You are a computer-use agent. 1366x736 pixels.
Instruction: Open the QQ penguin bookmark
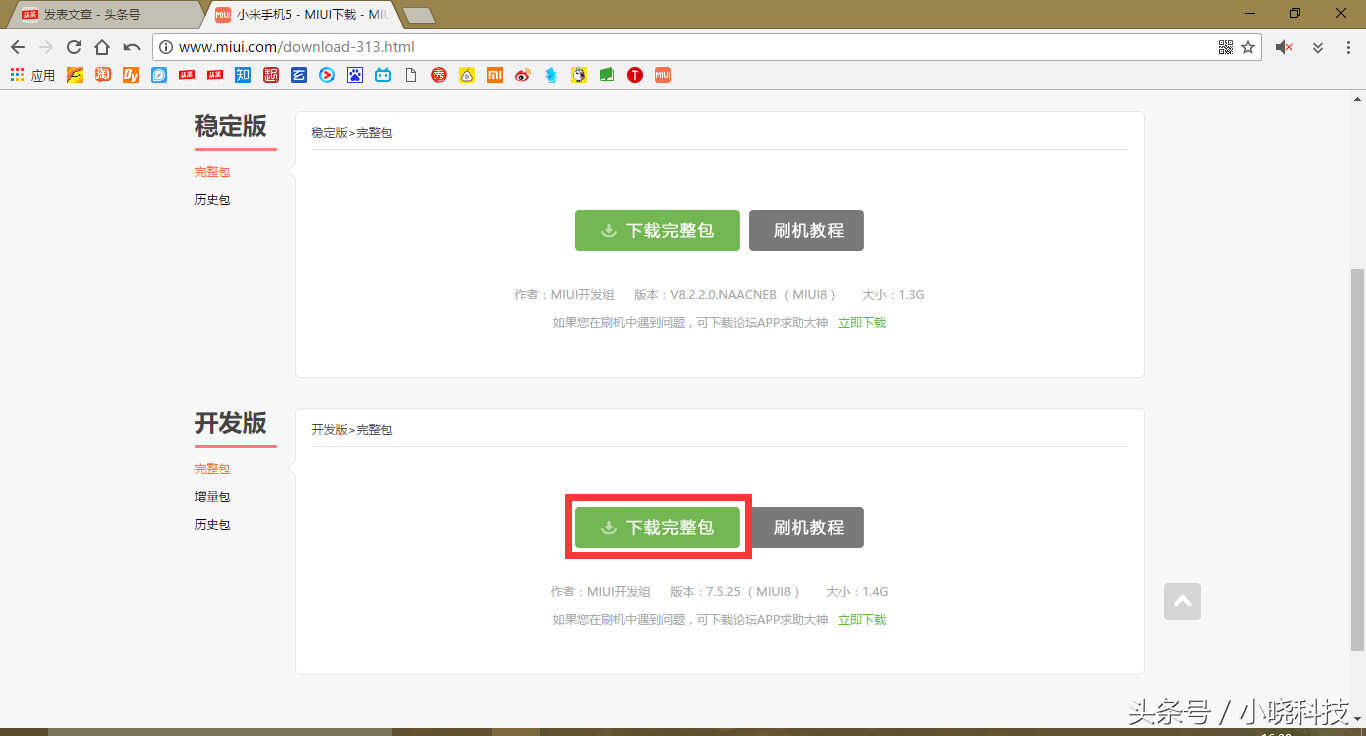[x=579, y=75]
